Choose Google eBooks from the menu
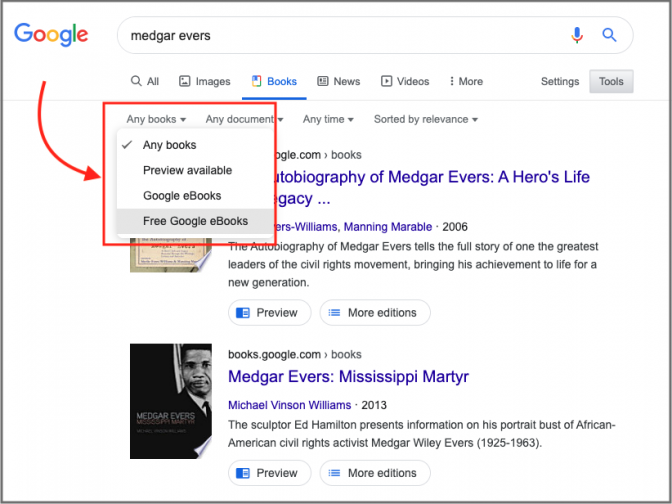 click(x=195, y=195)
